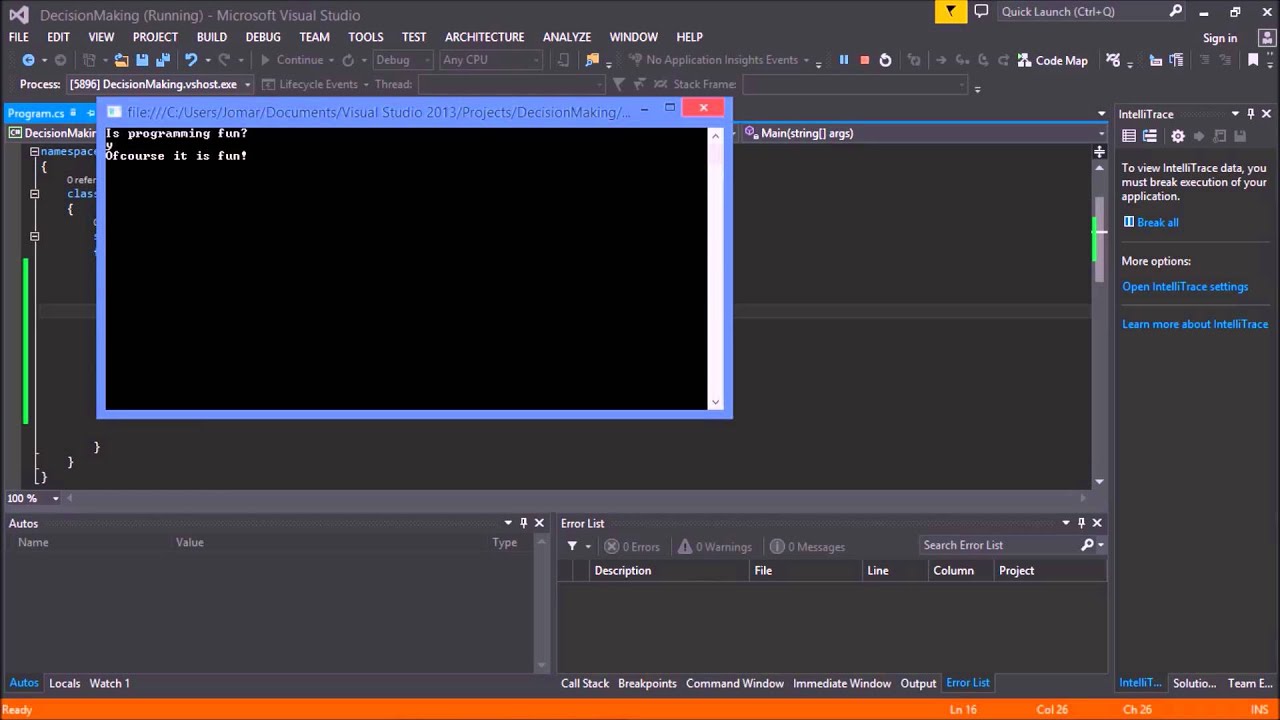Click the feedback speech bubble icon

coord(981,11)
